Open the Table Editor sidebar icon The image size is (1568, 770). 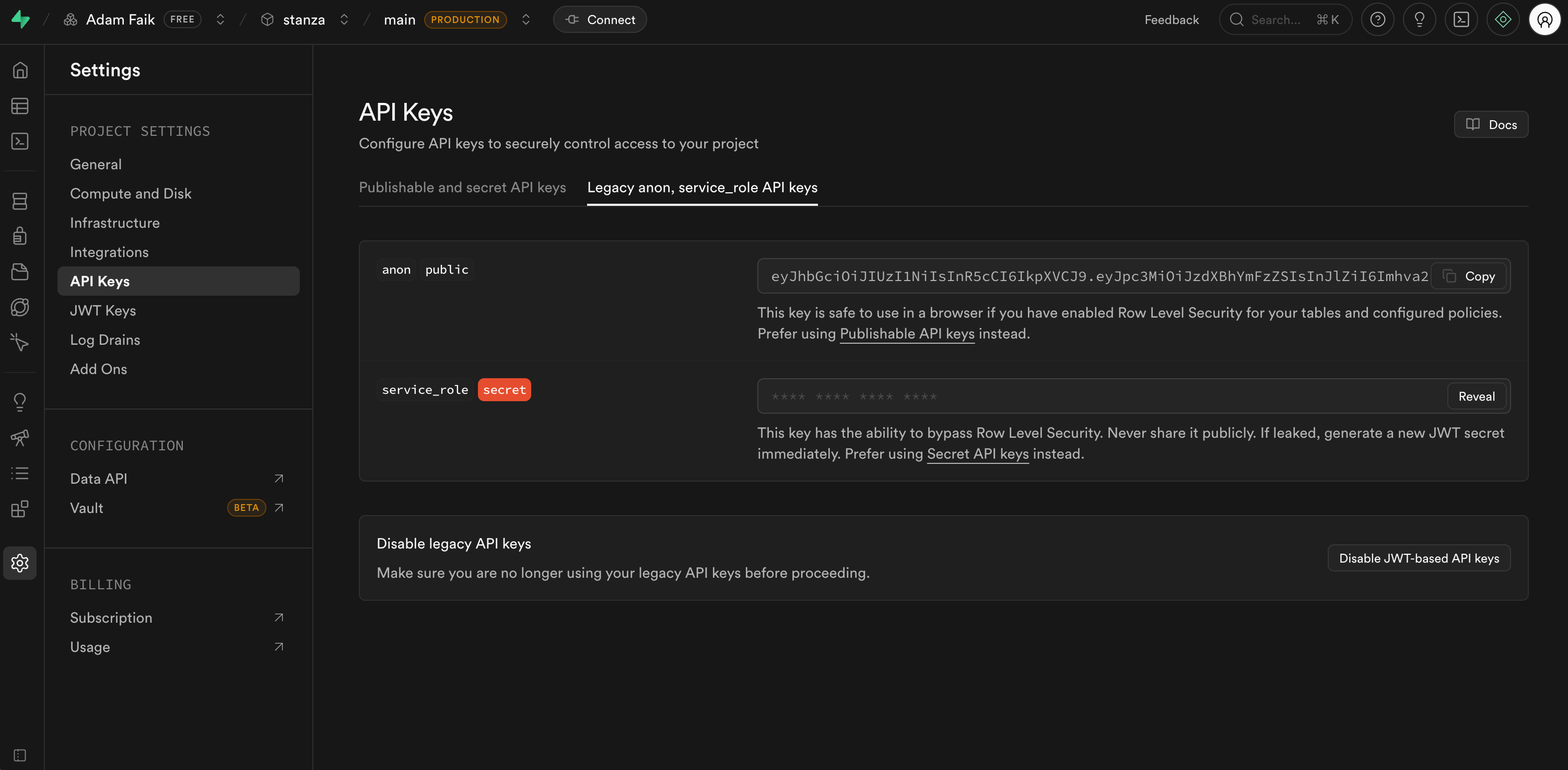[x=20, y=106]
